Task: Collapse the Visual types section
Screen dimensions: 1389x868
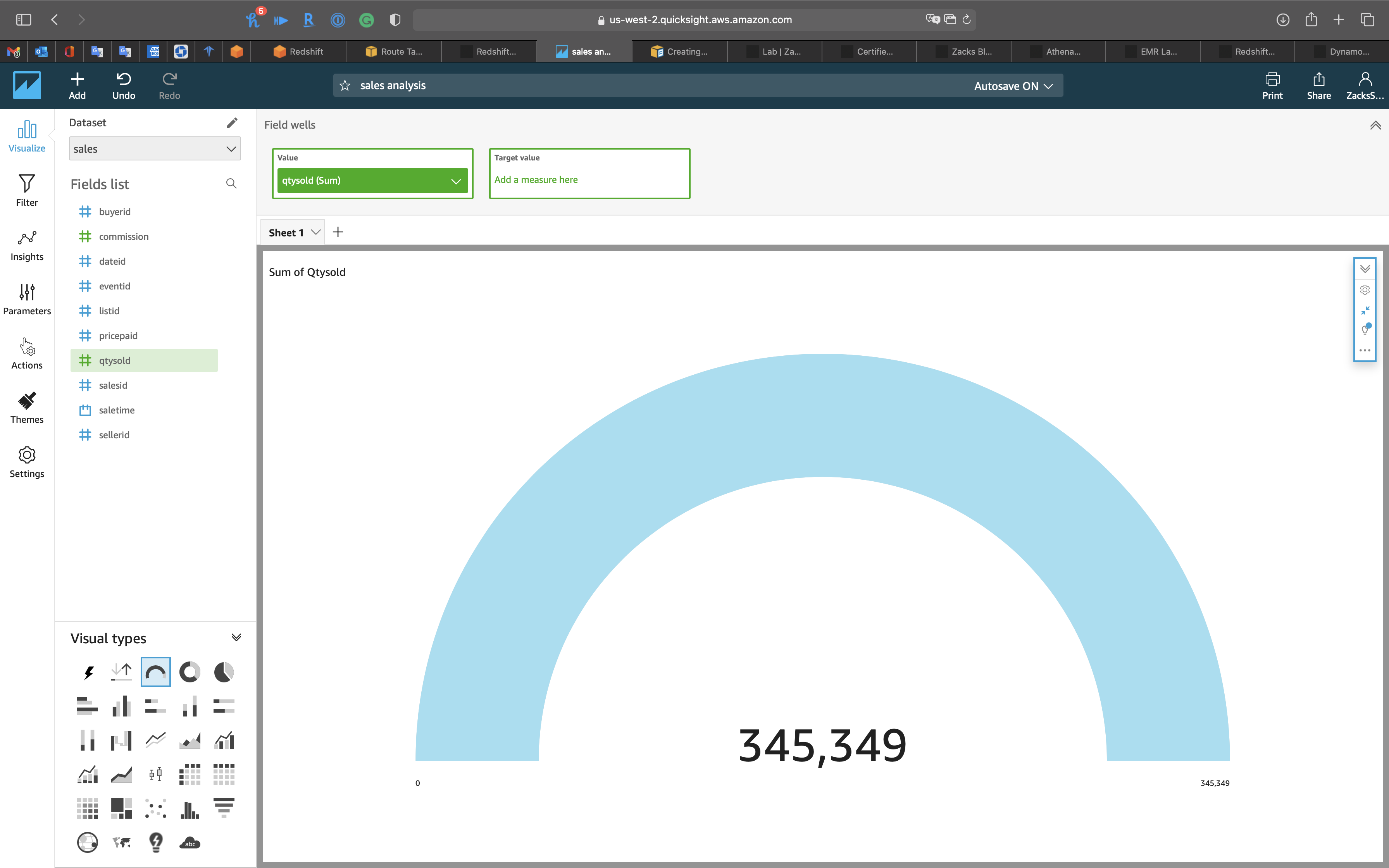Action: click(236, 638)
